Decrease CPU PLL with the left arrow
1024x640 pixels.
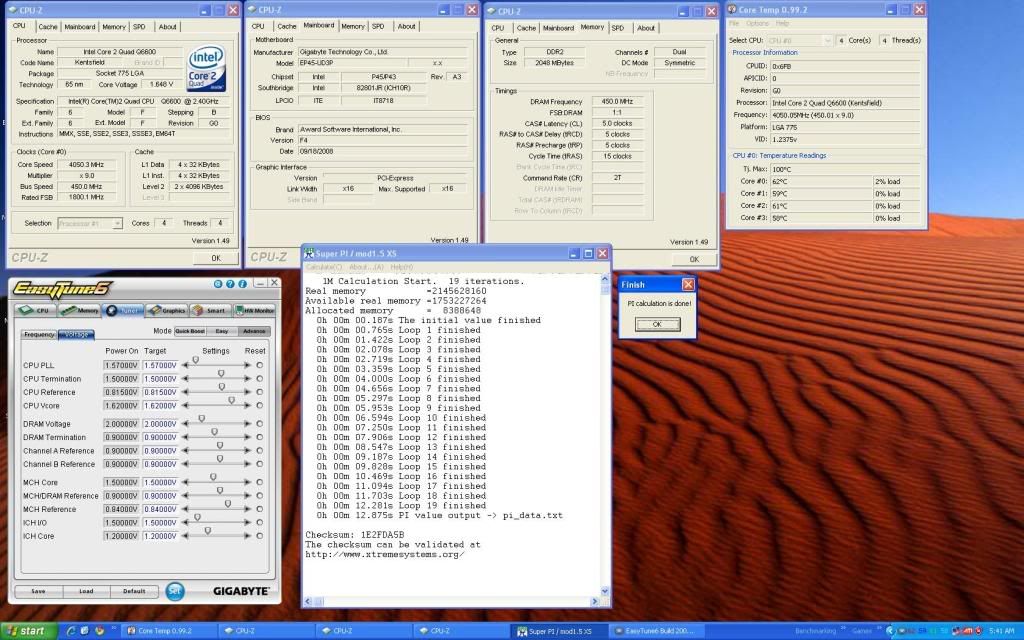(185, 366)
